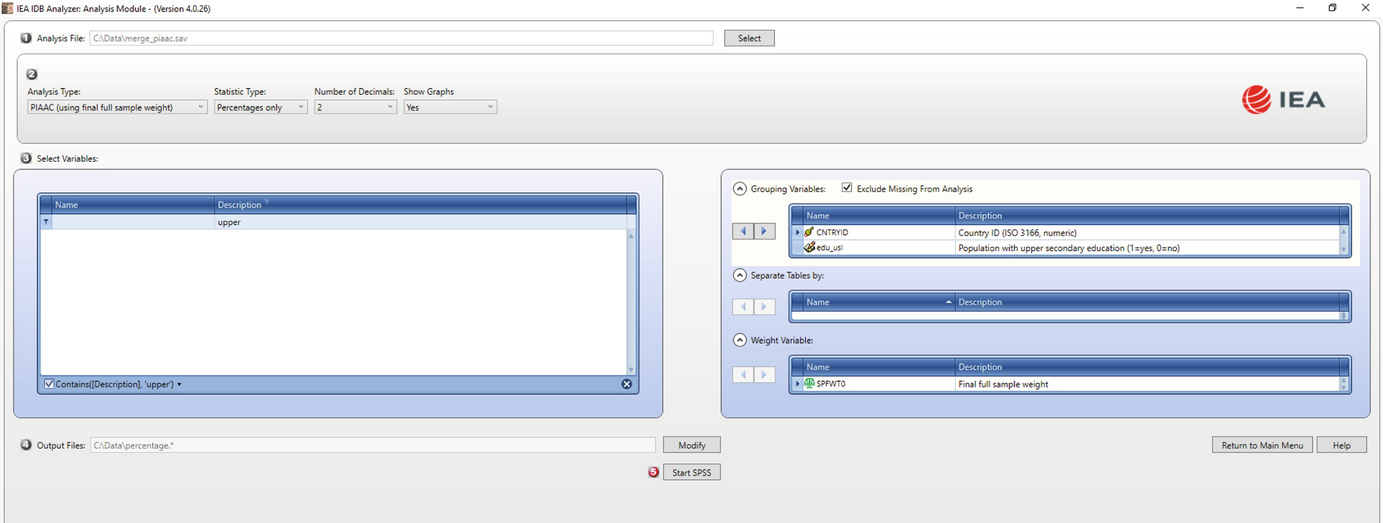Image resolution: width=1383 pixels, height=523 pixels.
Task: Toggle Exclude Missing From Analysis checkbox
Action: pos(847,188)
